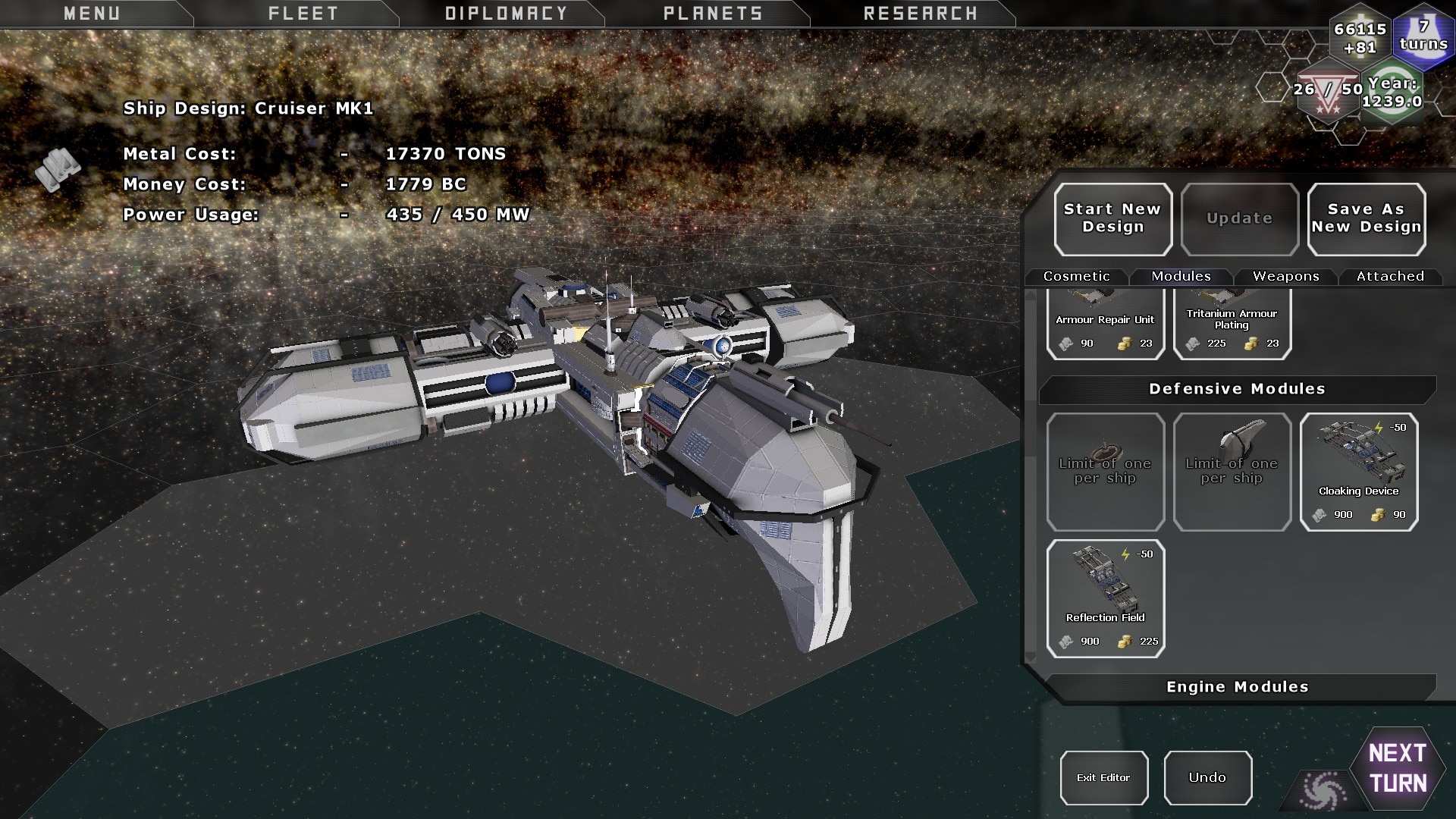1456x819 pixels.
Task: Click the galaxy spiral icon
Action: 1323,791
